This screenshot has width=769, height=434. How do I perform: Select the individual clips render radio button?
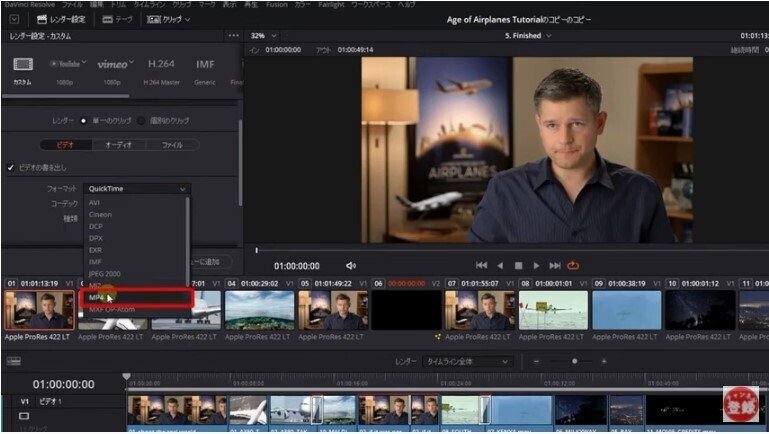(140, 120)
